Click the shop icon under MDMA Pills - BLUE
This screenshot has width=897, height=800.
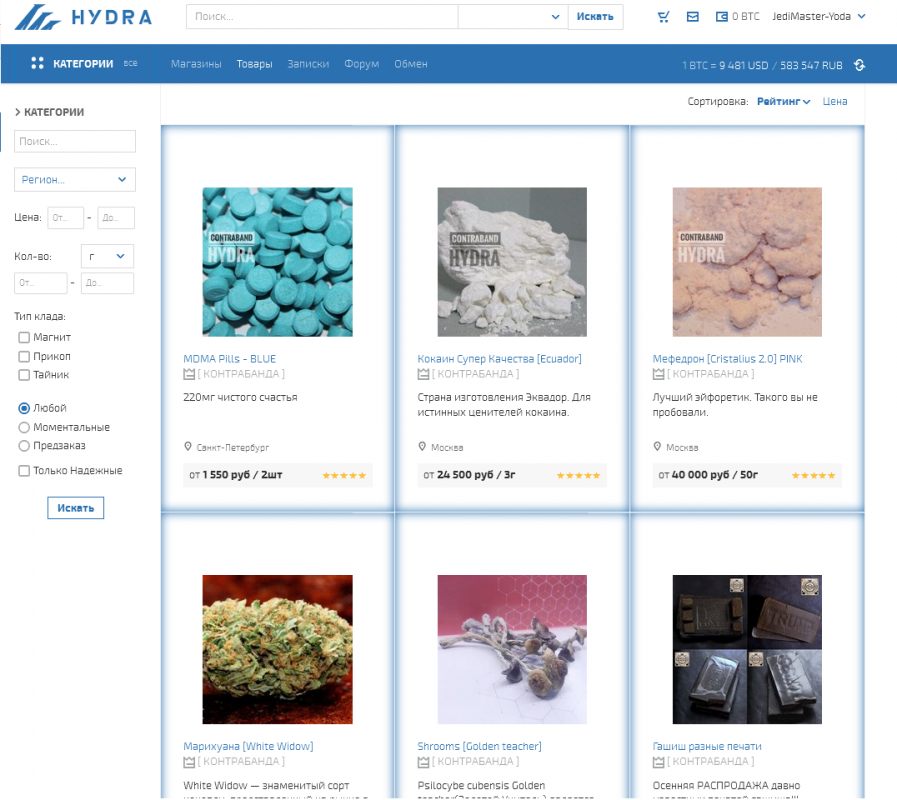pos(189,374)
